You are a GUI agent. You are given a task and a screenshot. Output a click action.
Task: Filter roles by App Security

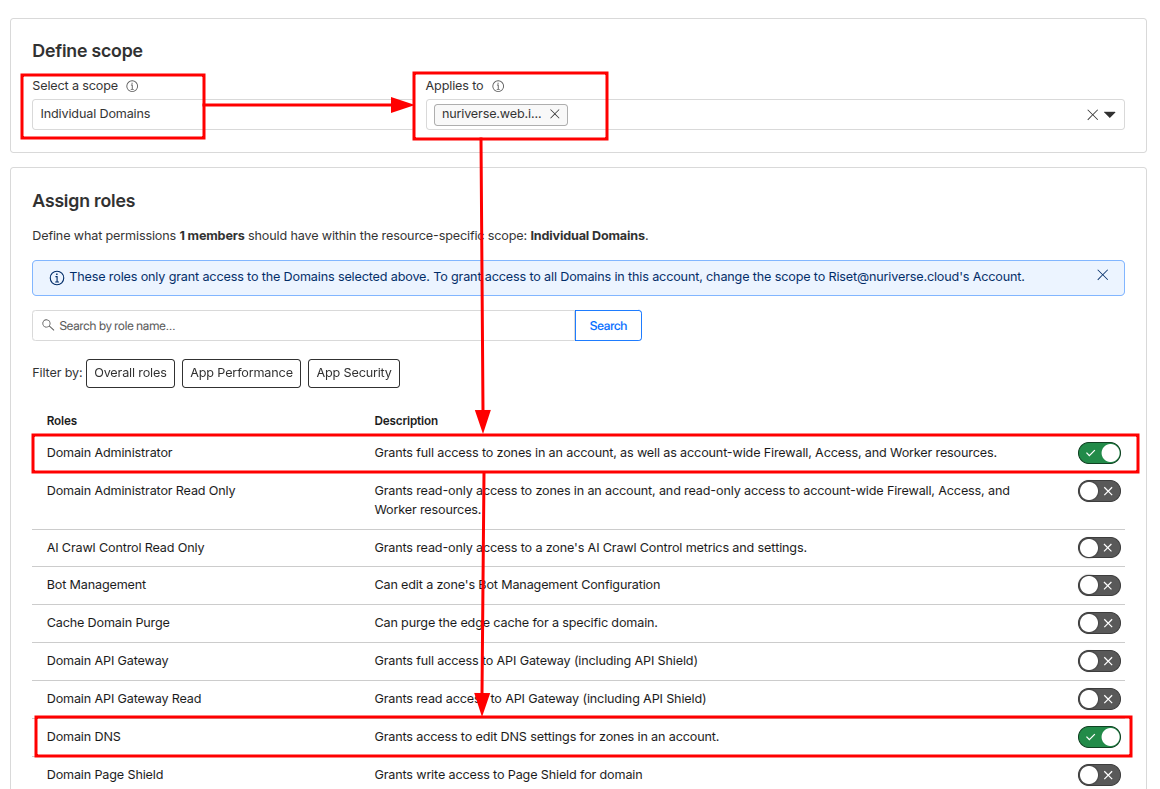tap(354, 373)
